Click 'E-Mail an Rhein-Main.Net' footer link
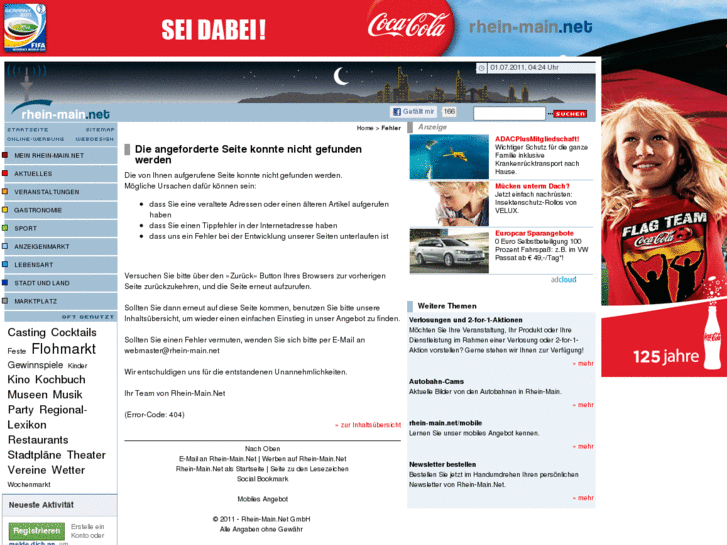Image resolution: width=727 pixels, height=545 pixels. point(218,459)
